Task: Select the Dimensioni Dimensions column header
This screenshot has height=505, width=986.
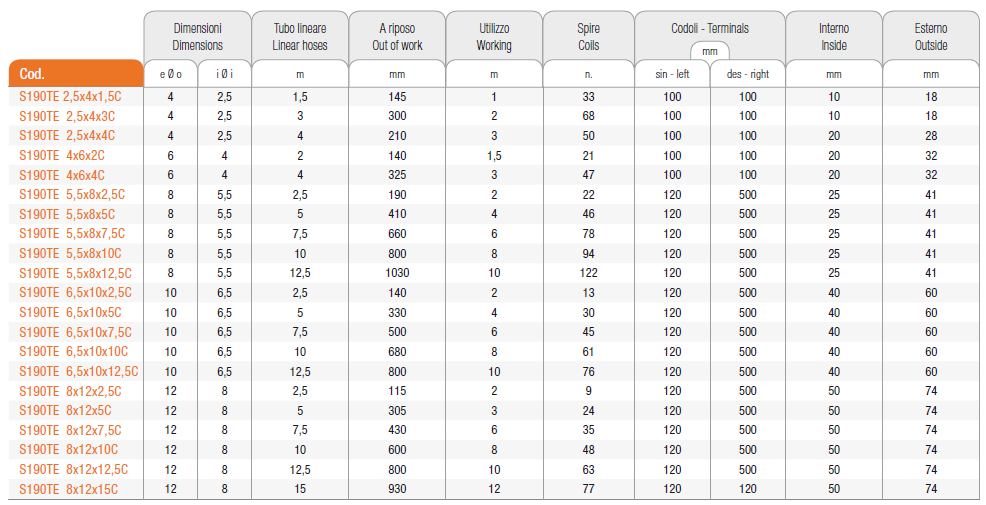Action: coord(197,37)
